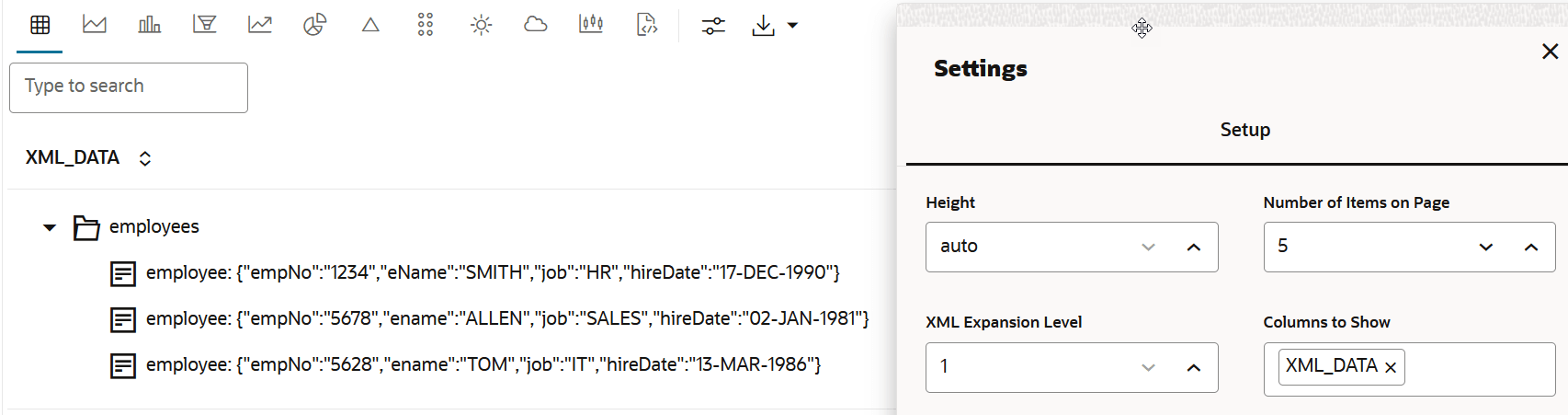Click the Type to search field

[129, 87]
